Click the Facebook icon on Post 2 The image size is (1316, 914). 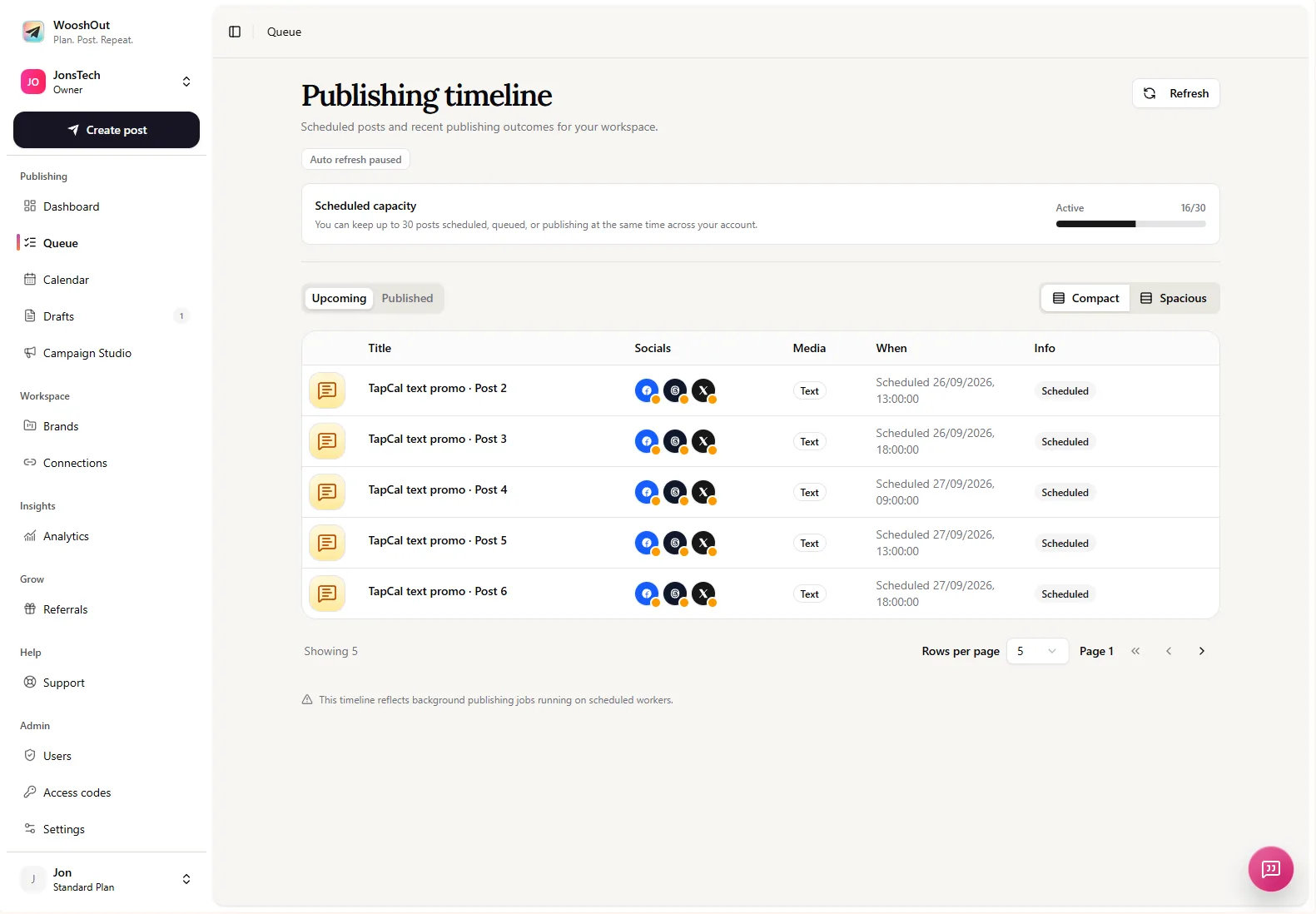point(647,390)
